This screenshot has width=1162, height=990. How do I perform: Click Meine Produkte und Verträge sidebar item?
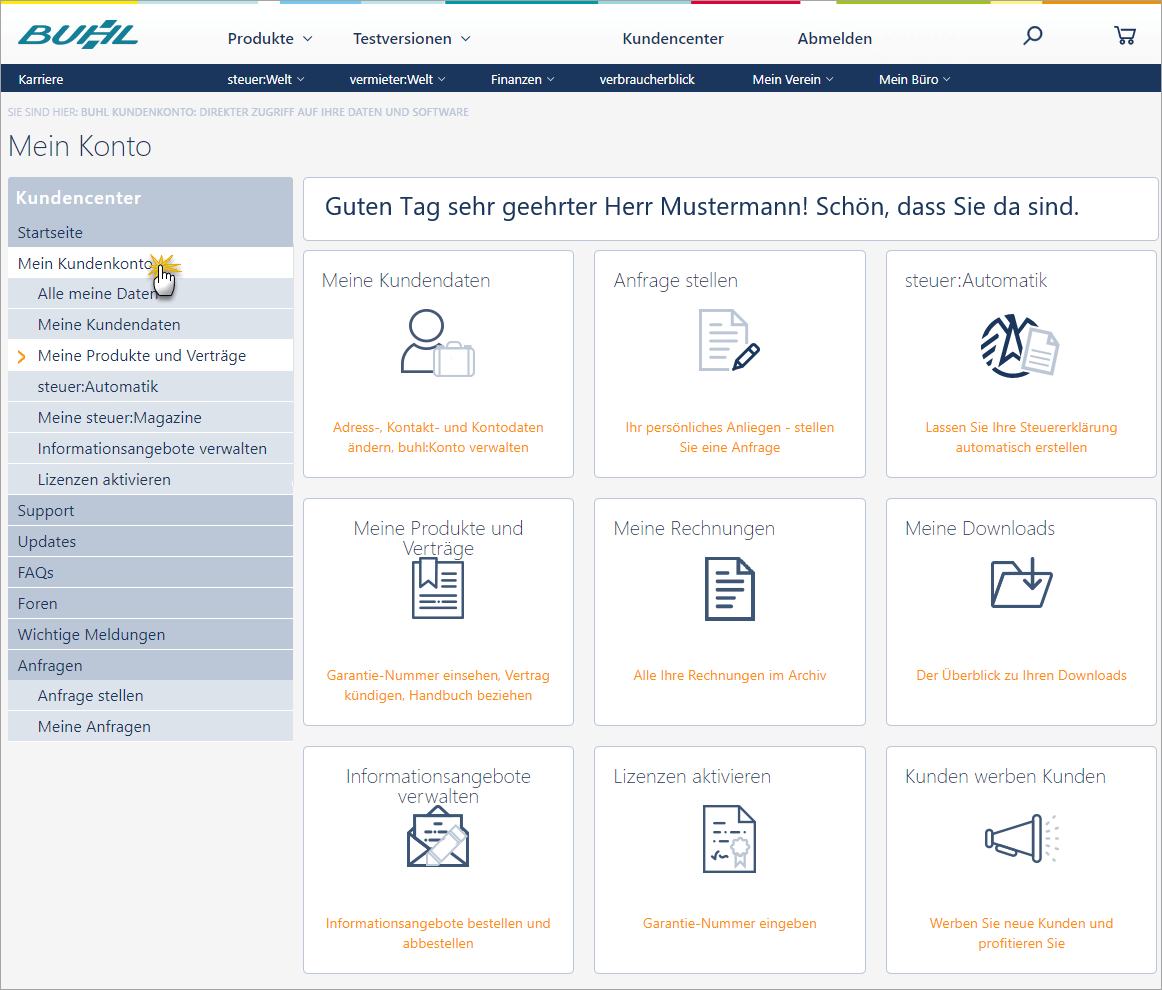point(141,356)
